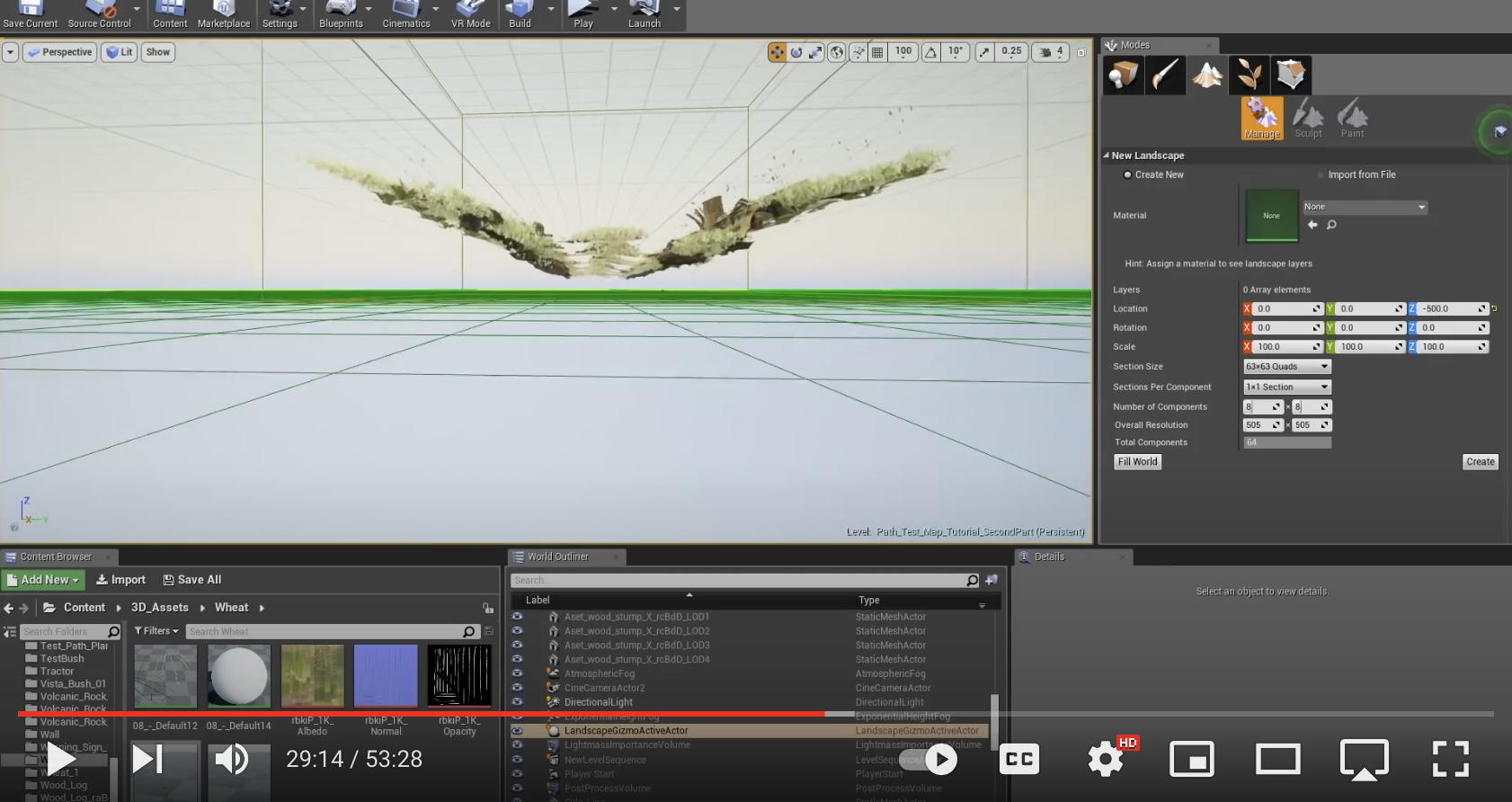Viewport: 1512px width, 802px height.
Task: Switch to the Paint mode brush icon
Action: pos(1165,76)
